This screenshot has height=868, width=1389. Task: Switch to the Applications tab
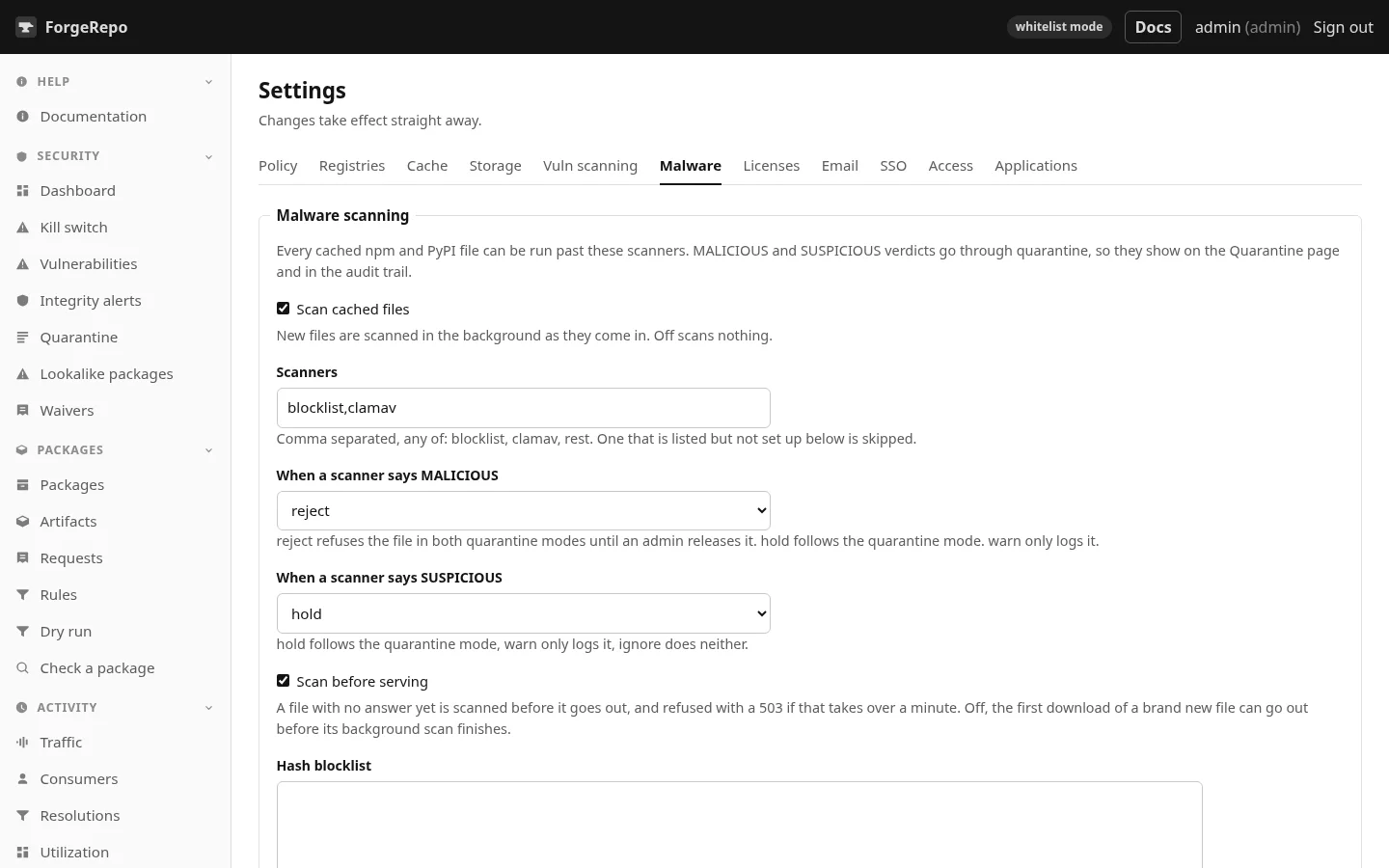click(x=1036, y=166)
